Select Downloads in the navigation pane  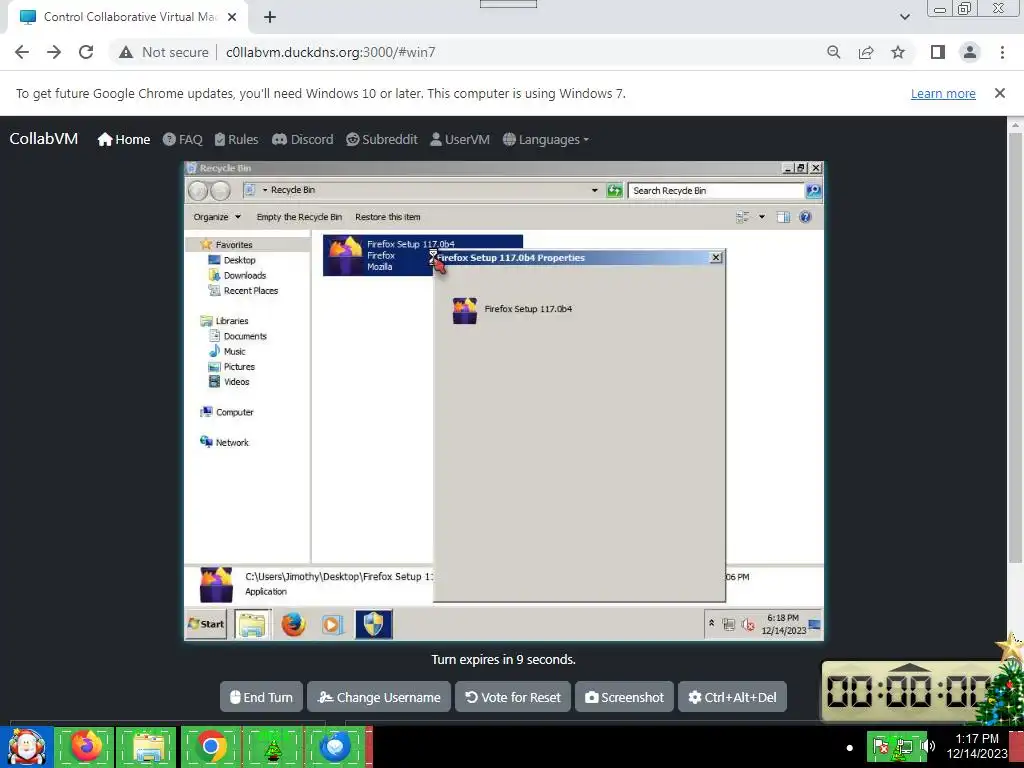245,276
